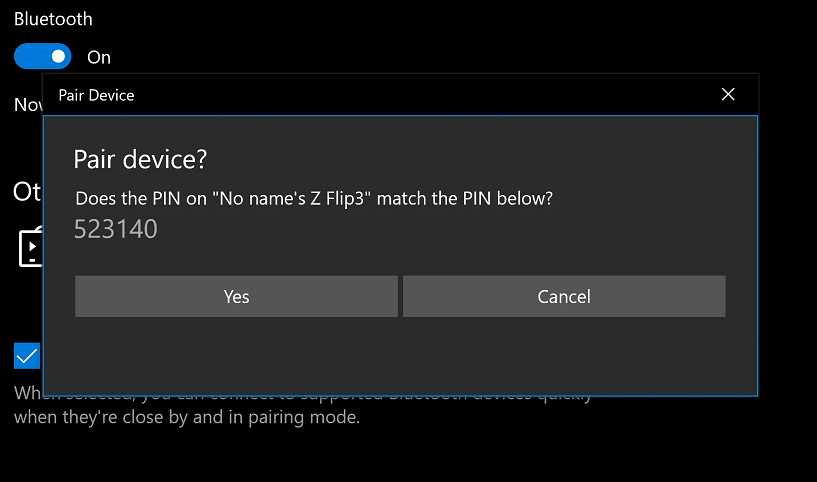Click the "Now" discoverable text behind dialog

28,105
